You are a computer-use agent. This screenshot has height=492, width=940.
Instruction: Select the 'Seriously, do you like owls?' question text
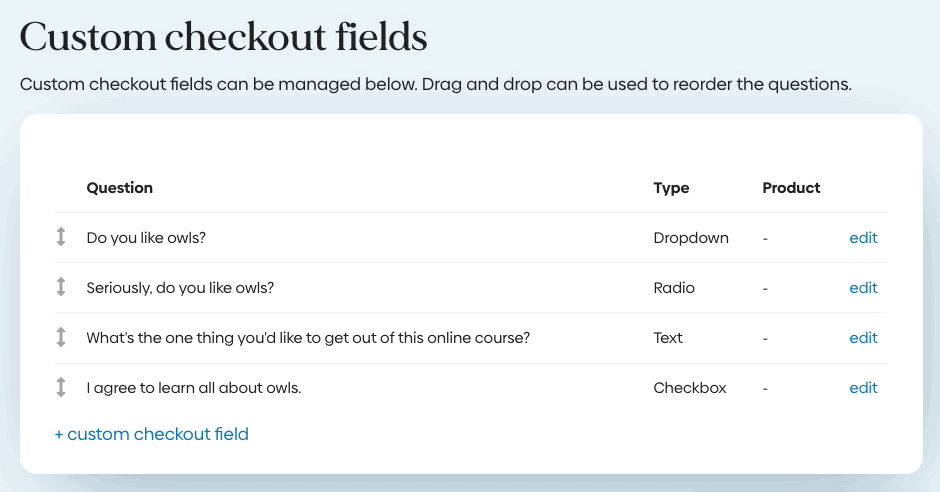180,288
